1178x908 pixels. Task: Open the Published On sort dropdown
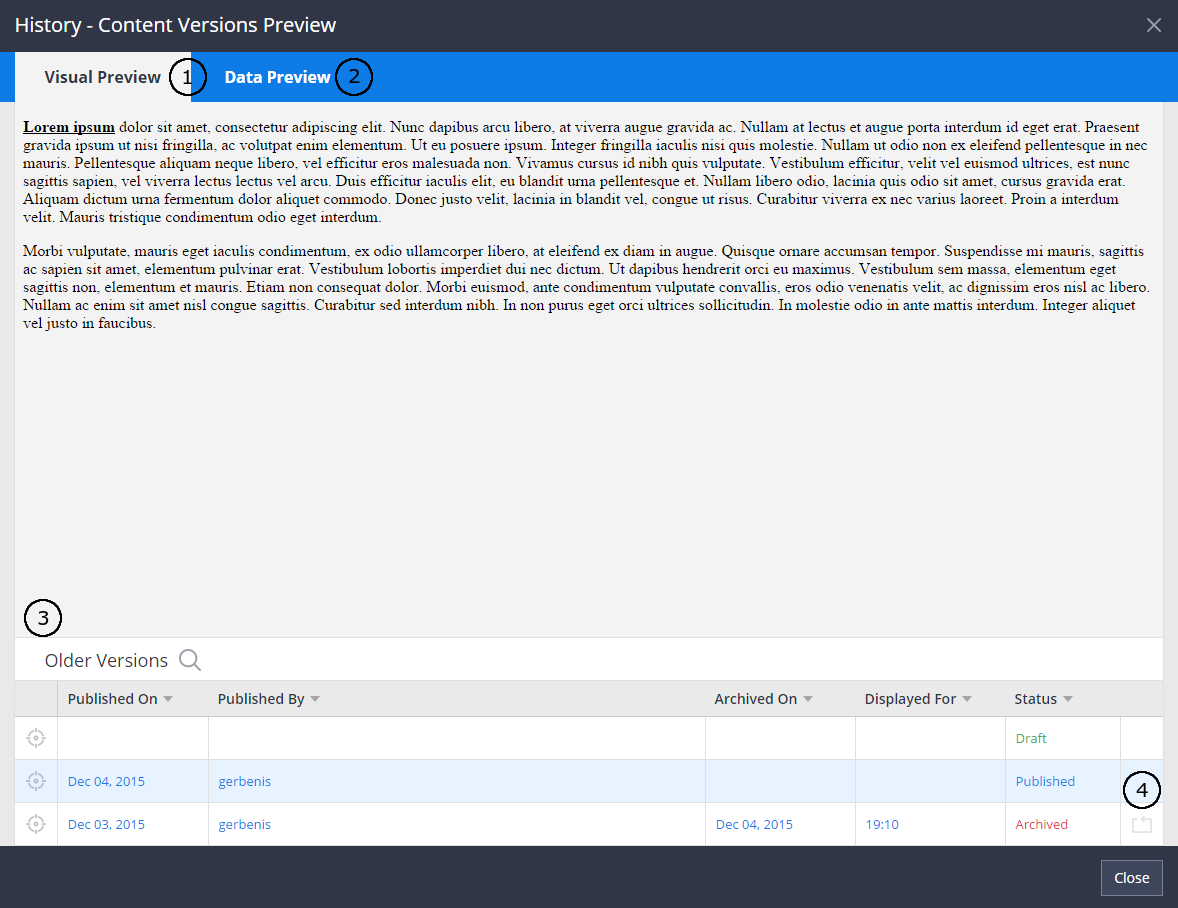[x=166, y=699]
